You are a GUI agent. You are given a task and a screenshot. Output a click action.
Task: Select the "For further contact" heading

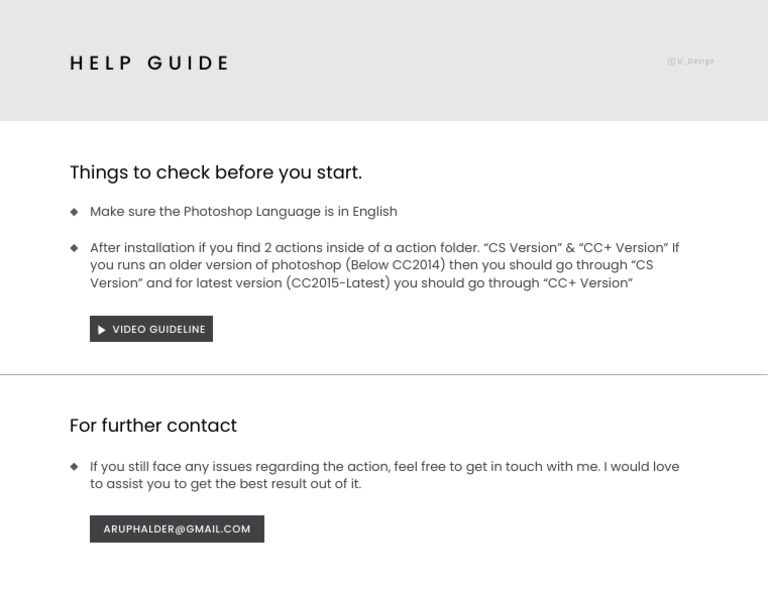tap(153, 425)
